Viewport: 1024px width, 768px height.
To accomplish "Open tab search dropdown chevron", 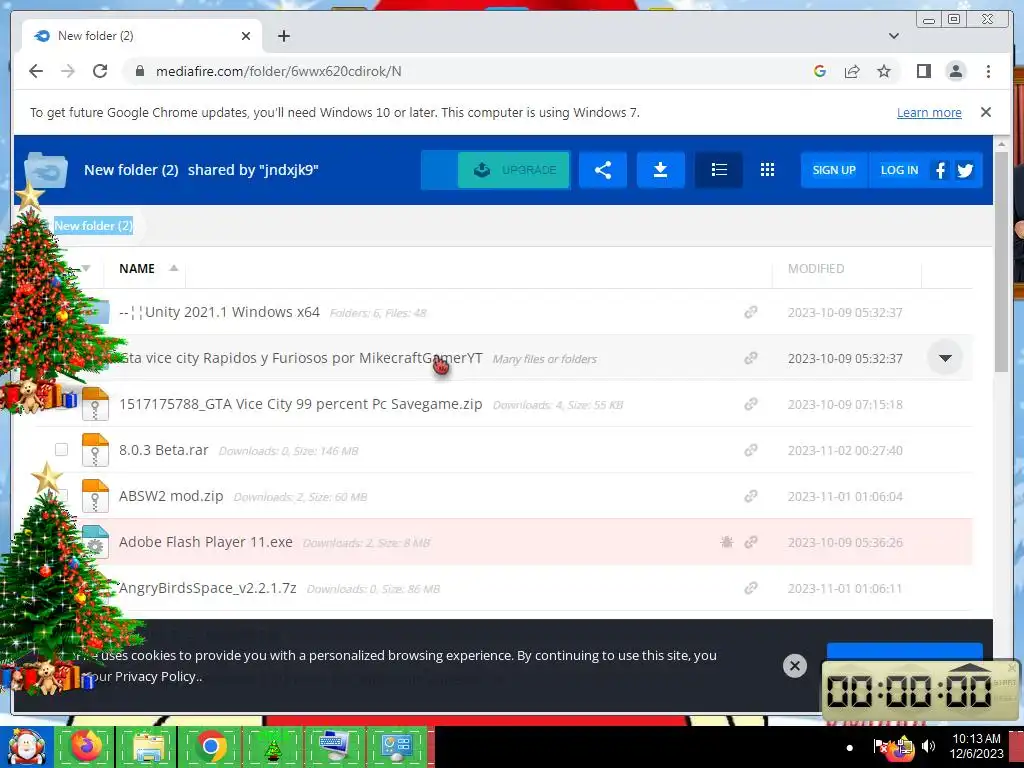I will point(893,36).
